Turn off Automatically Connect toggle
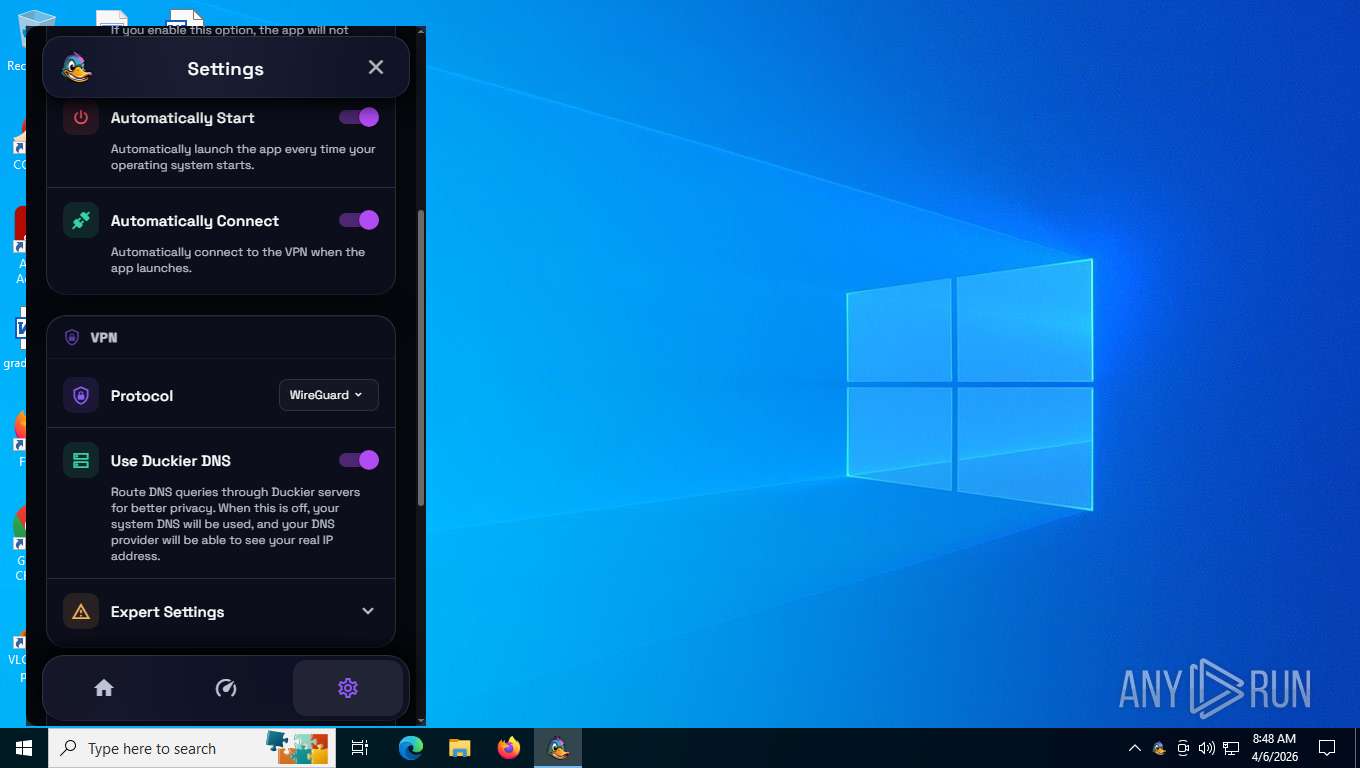 359,220
